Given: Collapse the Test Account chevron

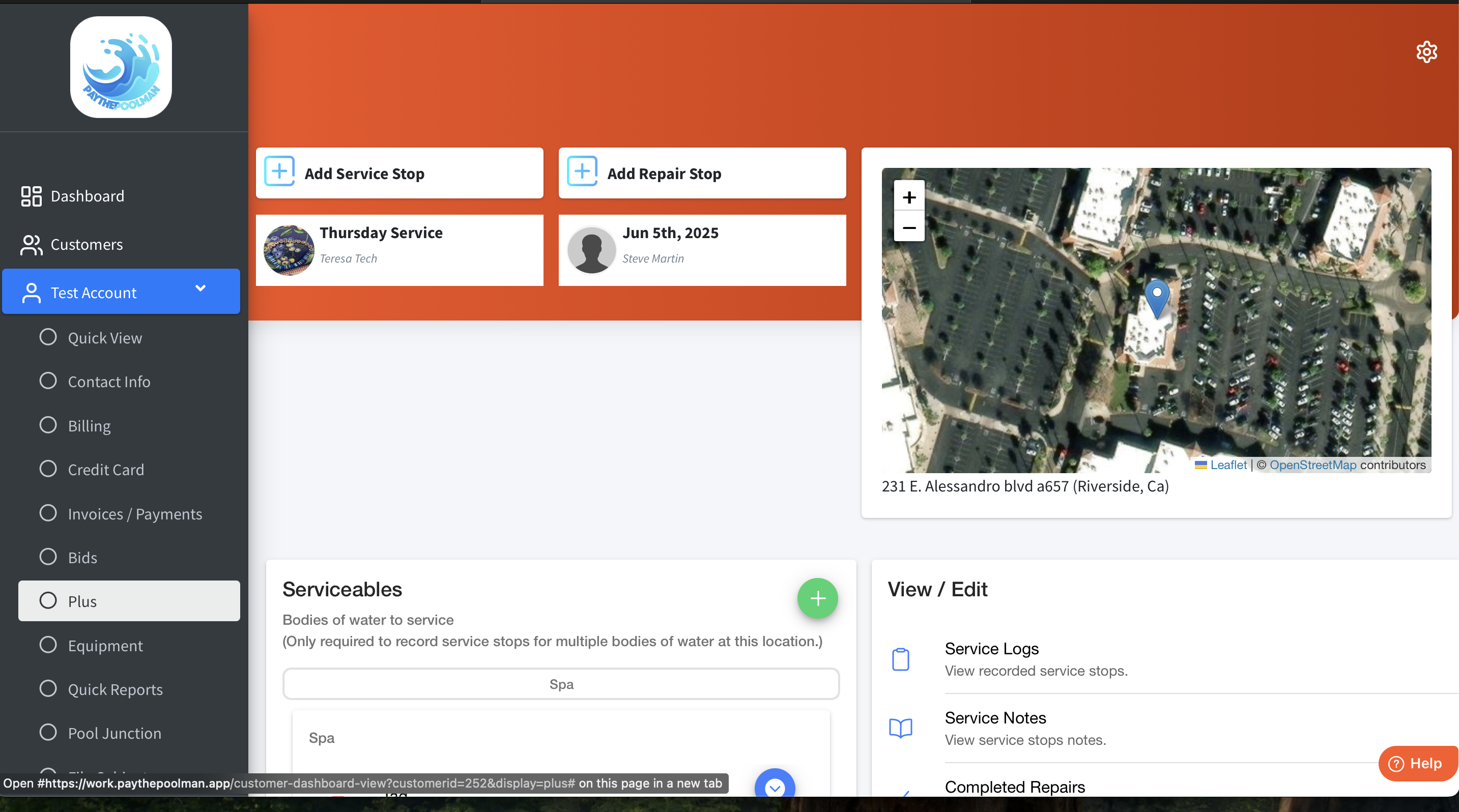Looking at the screenshot, I should [x=201, y=288].
